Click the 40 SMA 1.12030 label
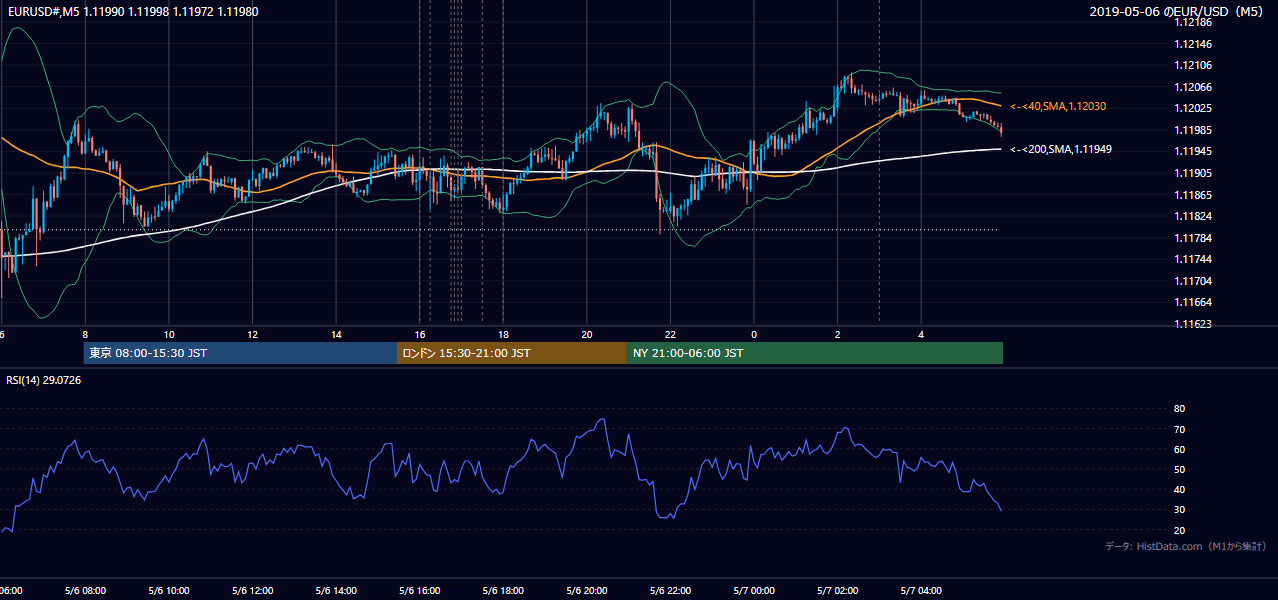 (1058, 106)
